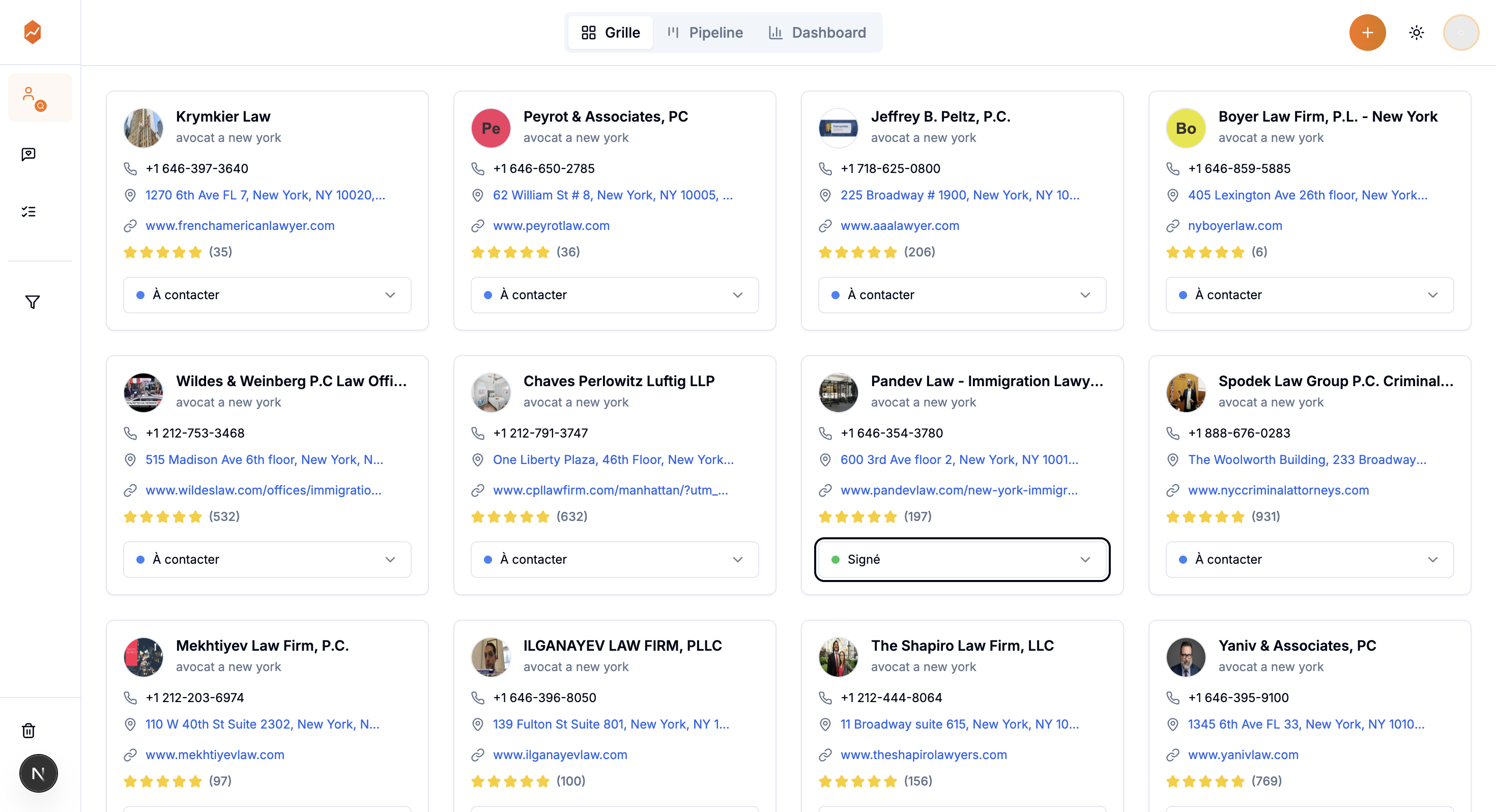Click the round N badge
Image resolution: width=1496 pixels, height=812 pixels.
(x=38, y=773)
